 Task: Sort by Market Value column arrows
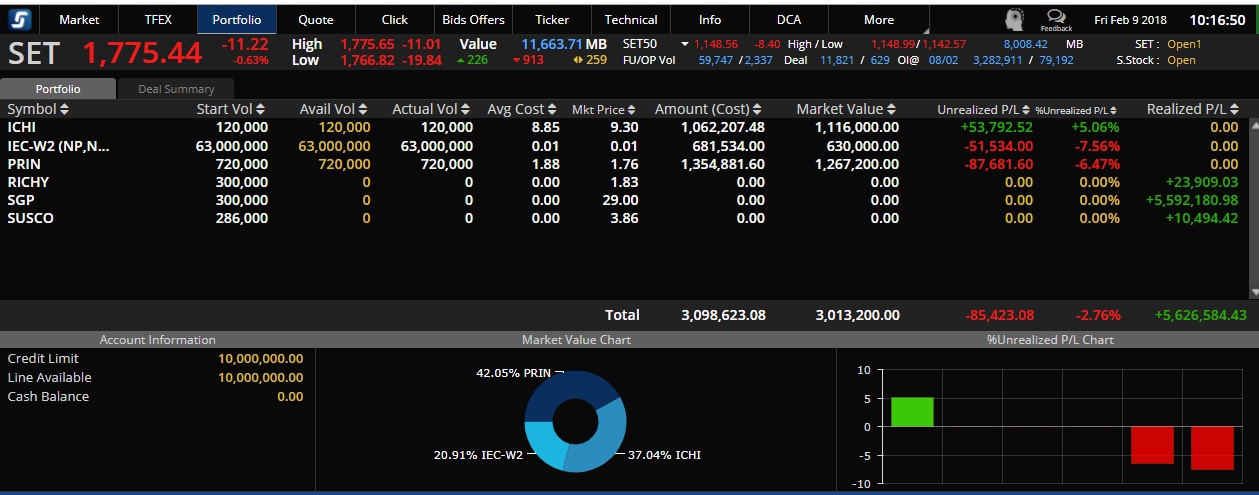coord(891,109)
